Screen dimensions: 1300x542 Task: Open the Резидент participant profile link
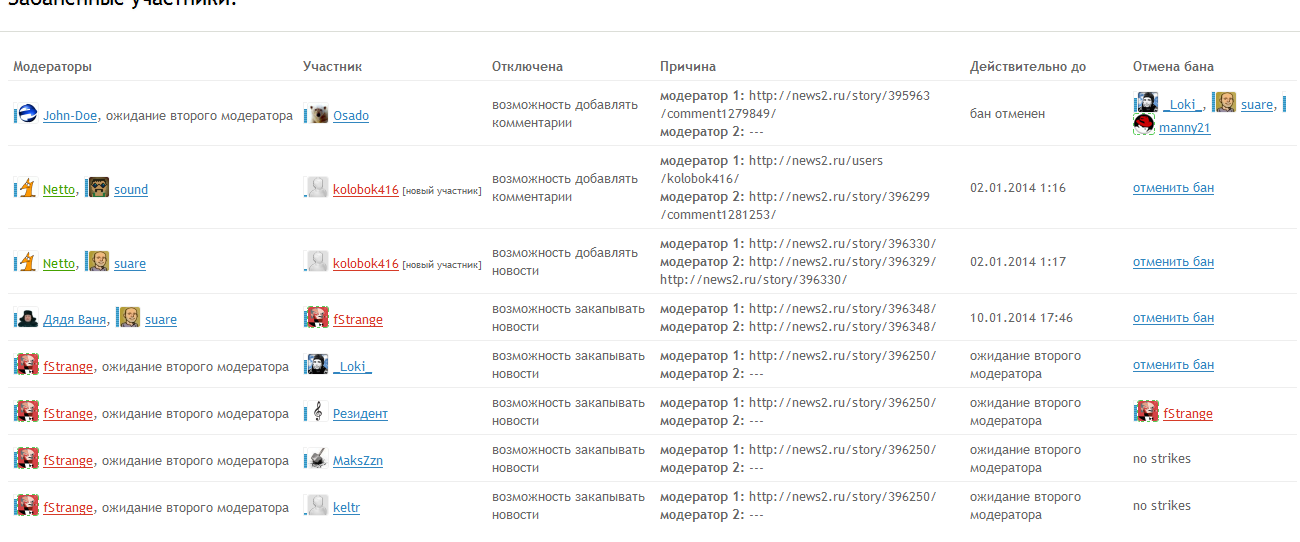click(360, 413)
